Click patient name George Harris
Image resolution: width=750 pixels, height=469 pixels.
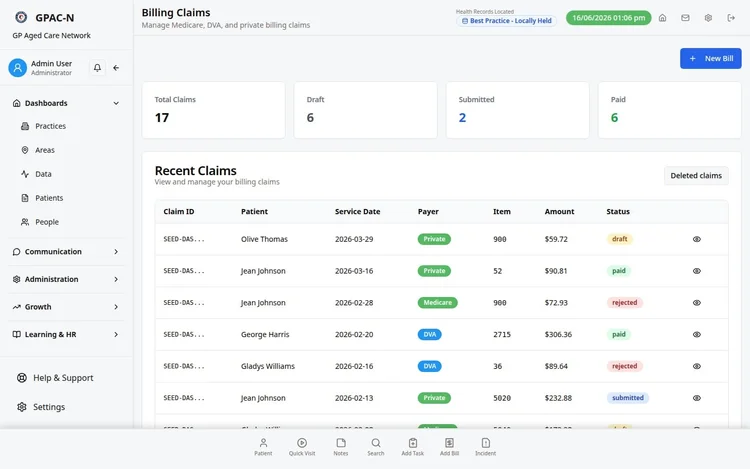coord(265,334)
